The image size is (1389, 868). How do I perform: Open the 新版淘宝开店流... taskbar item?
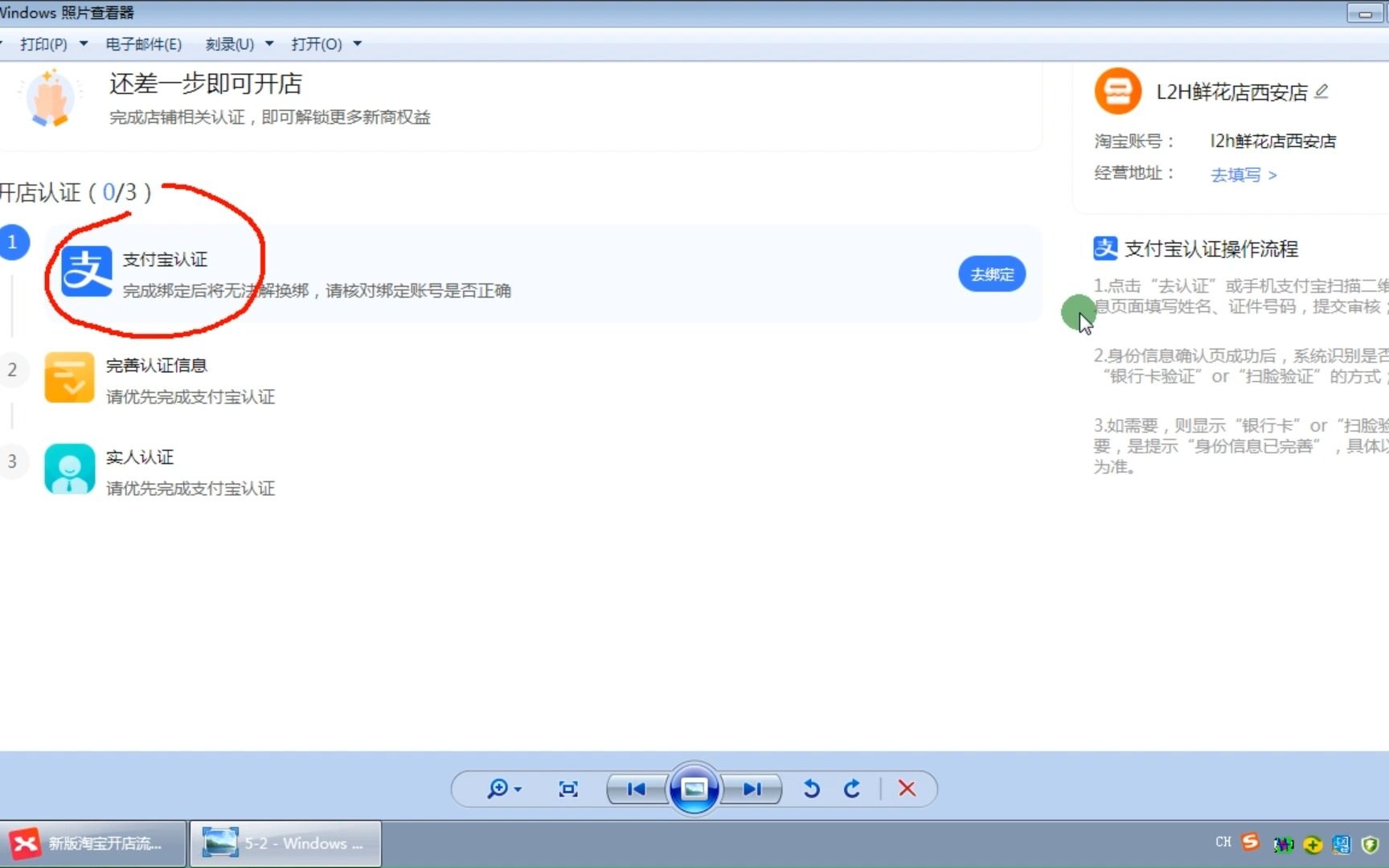coord(92,843)
